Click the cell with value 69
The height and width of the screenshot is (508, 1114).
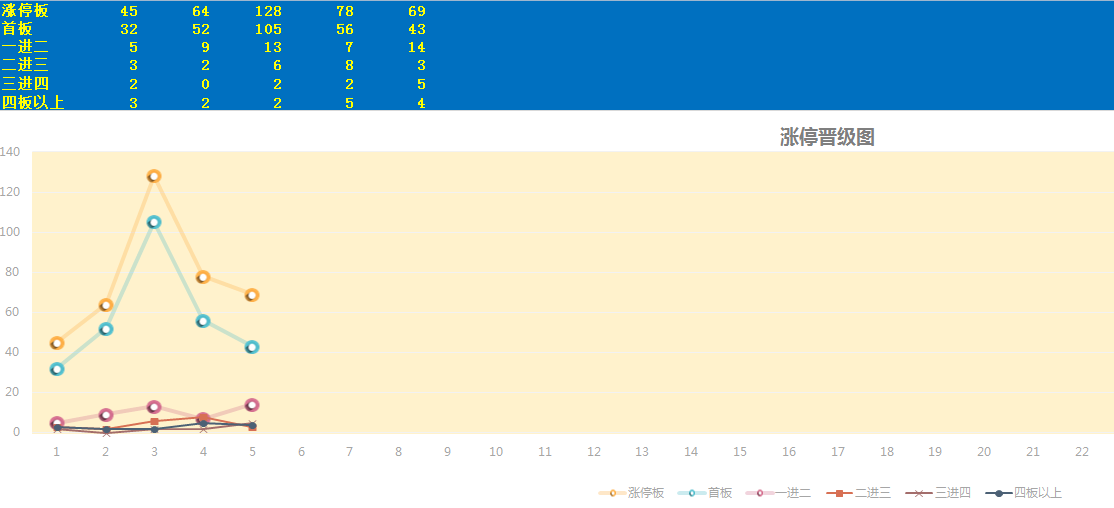417,11
